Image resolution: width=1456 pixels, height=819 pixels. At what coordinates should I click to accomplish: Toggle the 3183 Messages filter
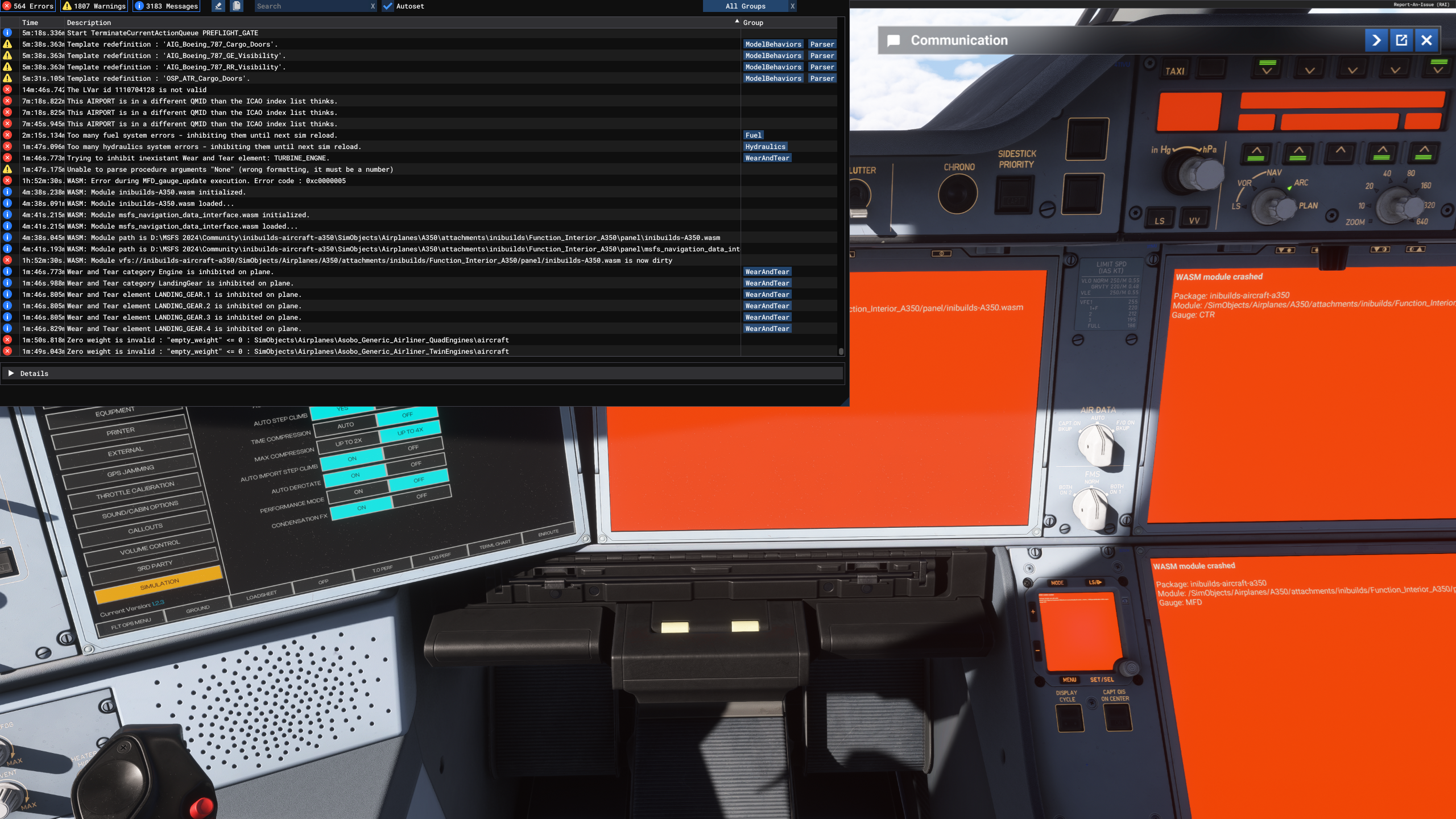pos(166,6)
